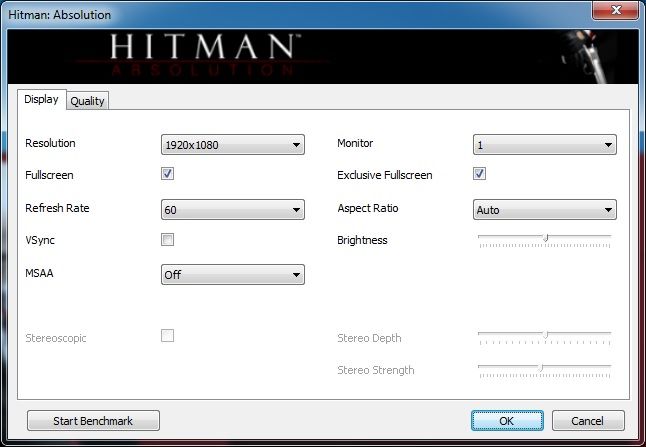Viewport: 646px width, 447px height.
Task: Expand the Refresh Rate dropdown
Action: coord(232,209)
